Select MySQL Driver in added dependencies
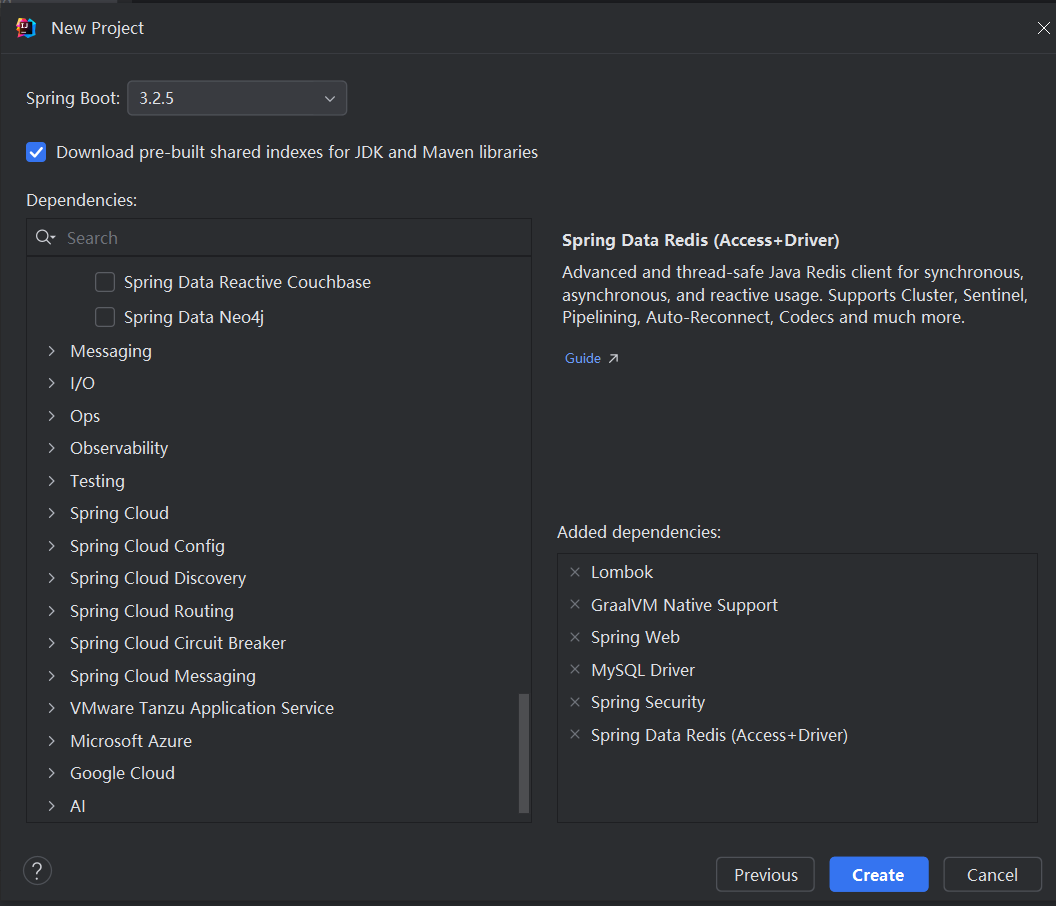Screen dimensions: 1056x906 coord(642,670)
